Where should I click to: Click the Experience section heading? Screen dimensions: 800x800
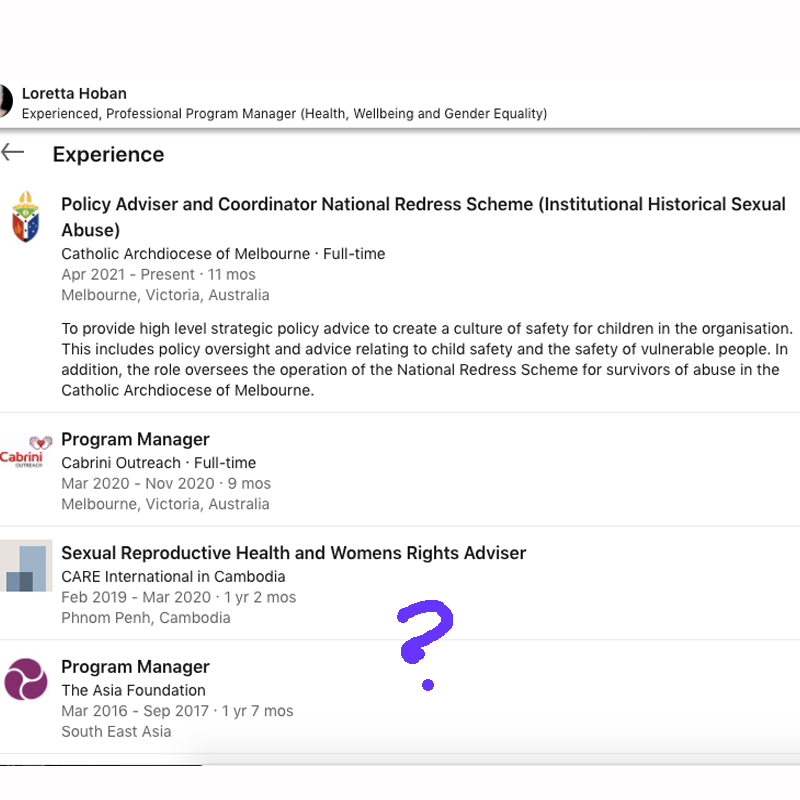(x=108, y=154)
